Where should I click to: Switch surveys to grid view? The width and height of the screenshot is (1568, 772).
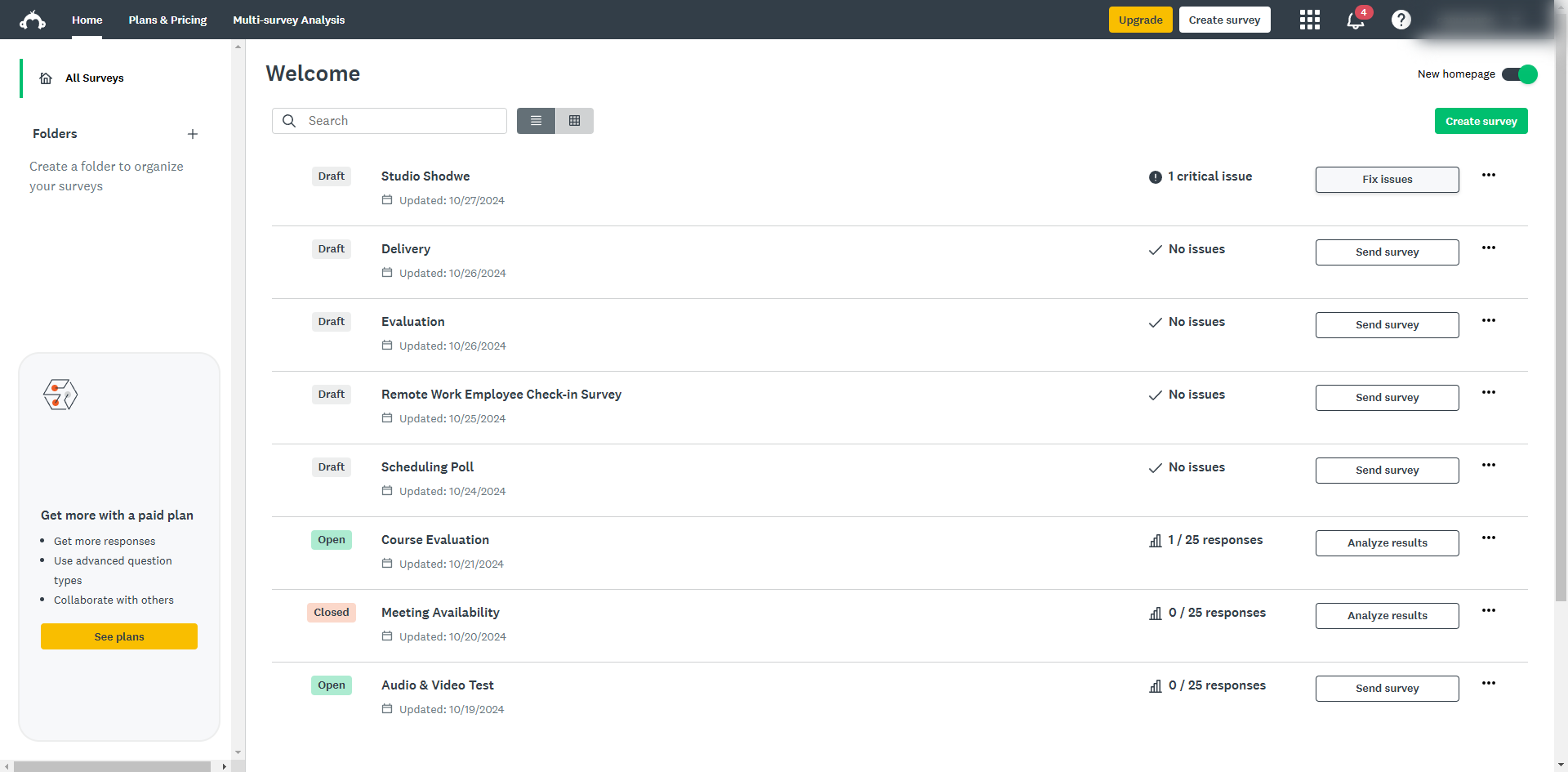[575, 120]
